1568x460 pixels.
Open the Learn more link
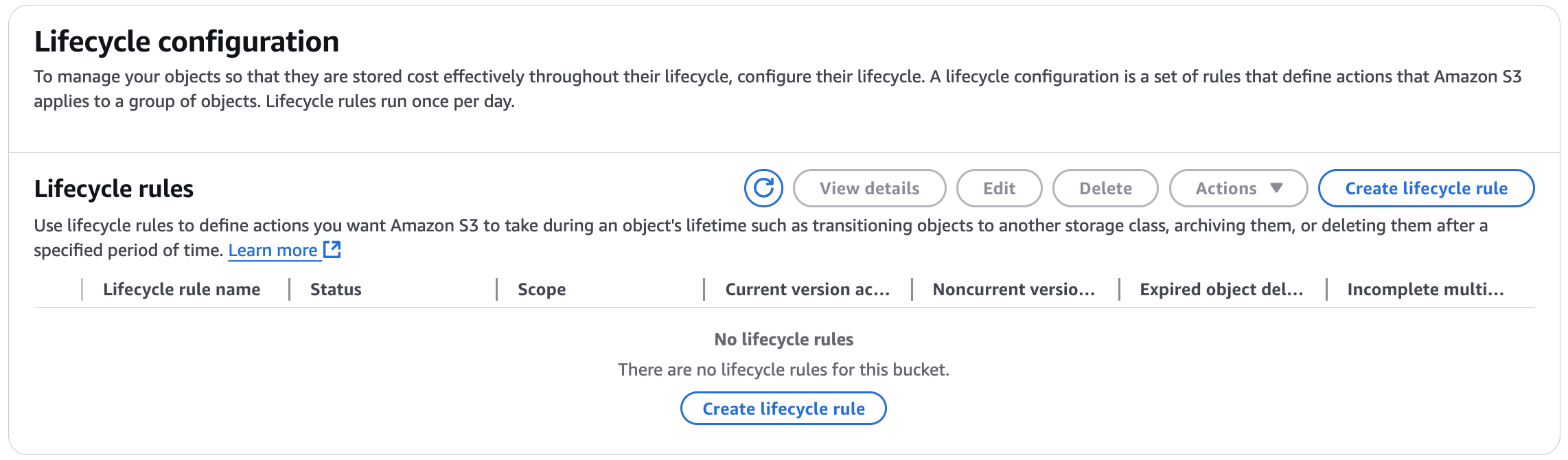(273, 251)
